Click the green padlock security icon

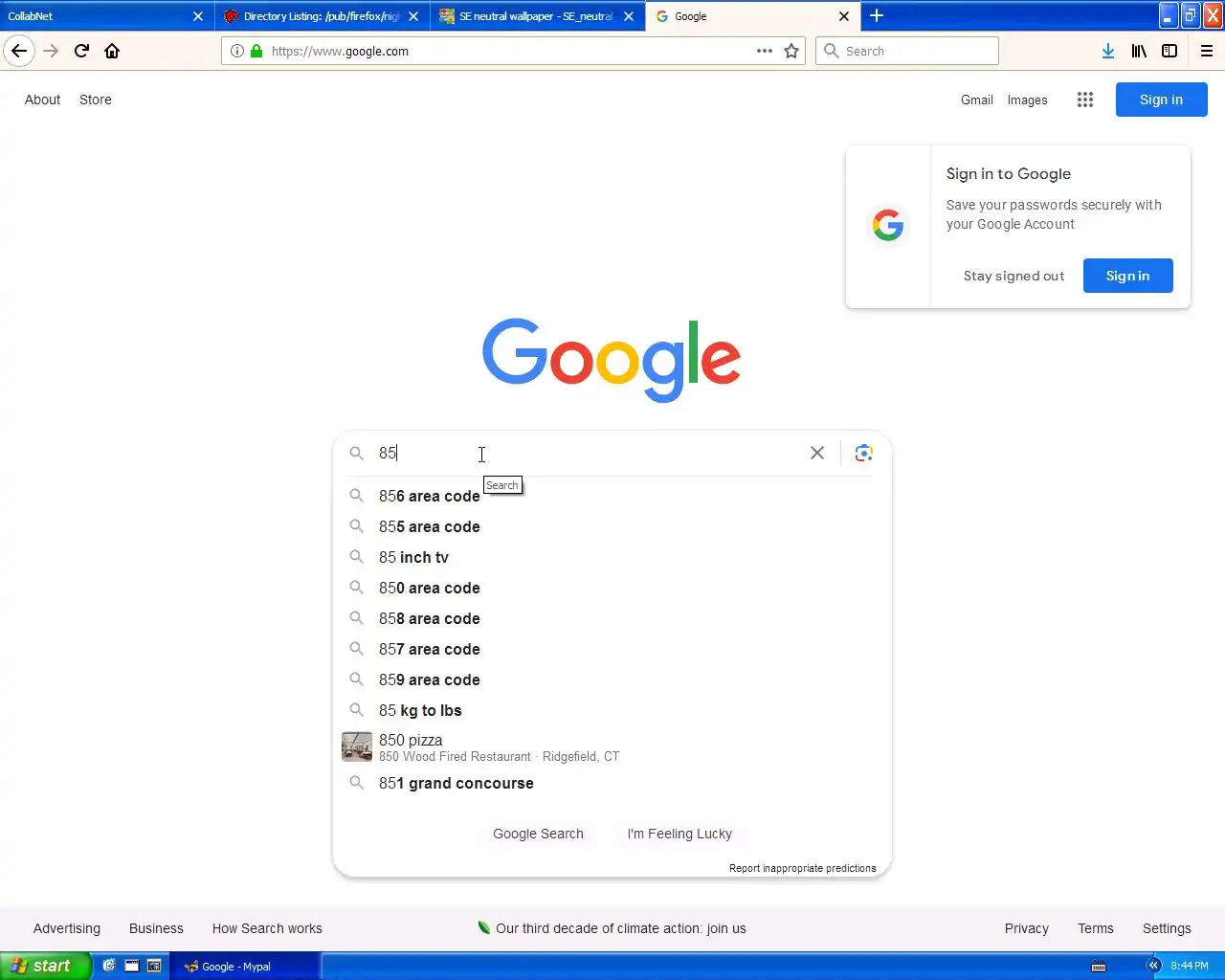click(x=256, y=51)
